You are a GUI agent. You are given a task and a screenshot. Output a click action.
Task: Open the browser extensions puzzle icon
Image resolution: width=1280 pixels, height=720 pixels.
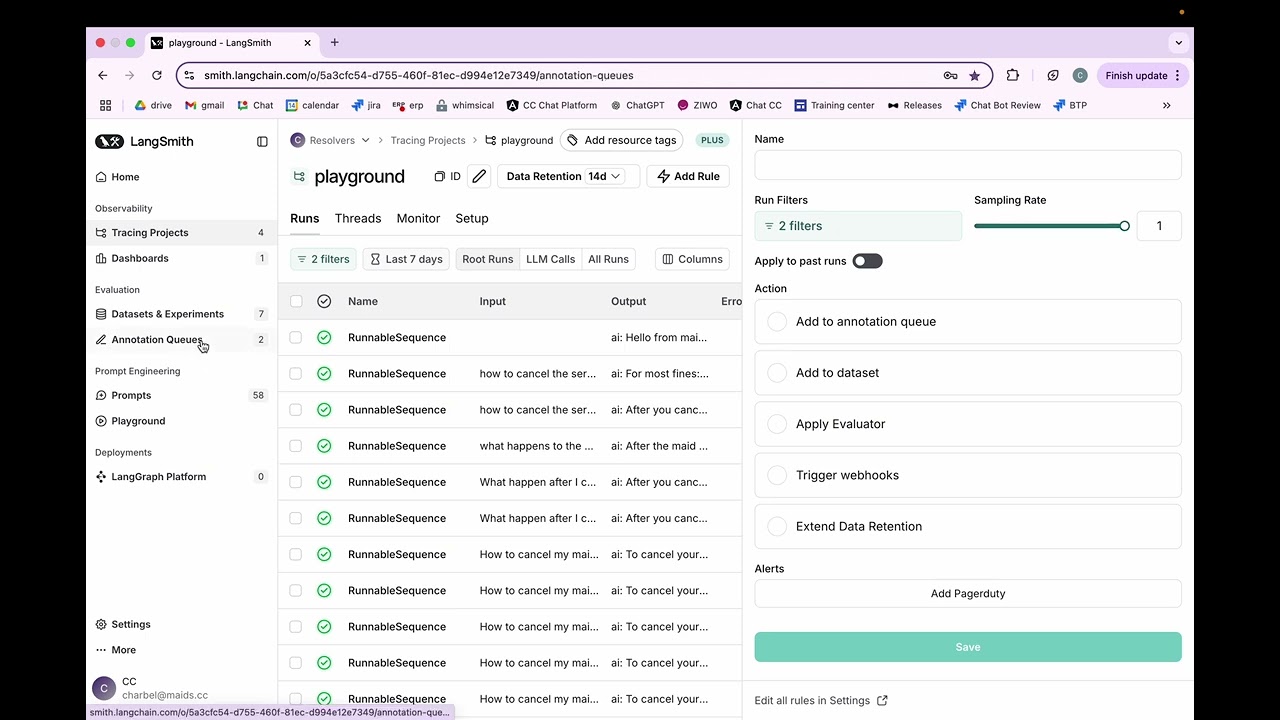pos(1013,75)
